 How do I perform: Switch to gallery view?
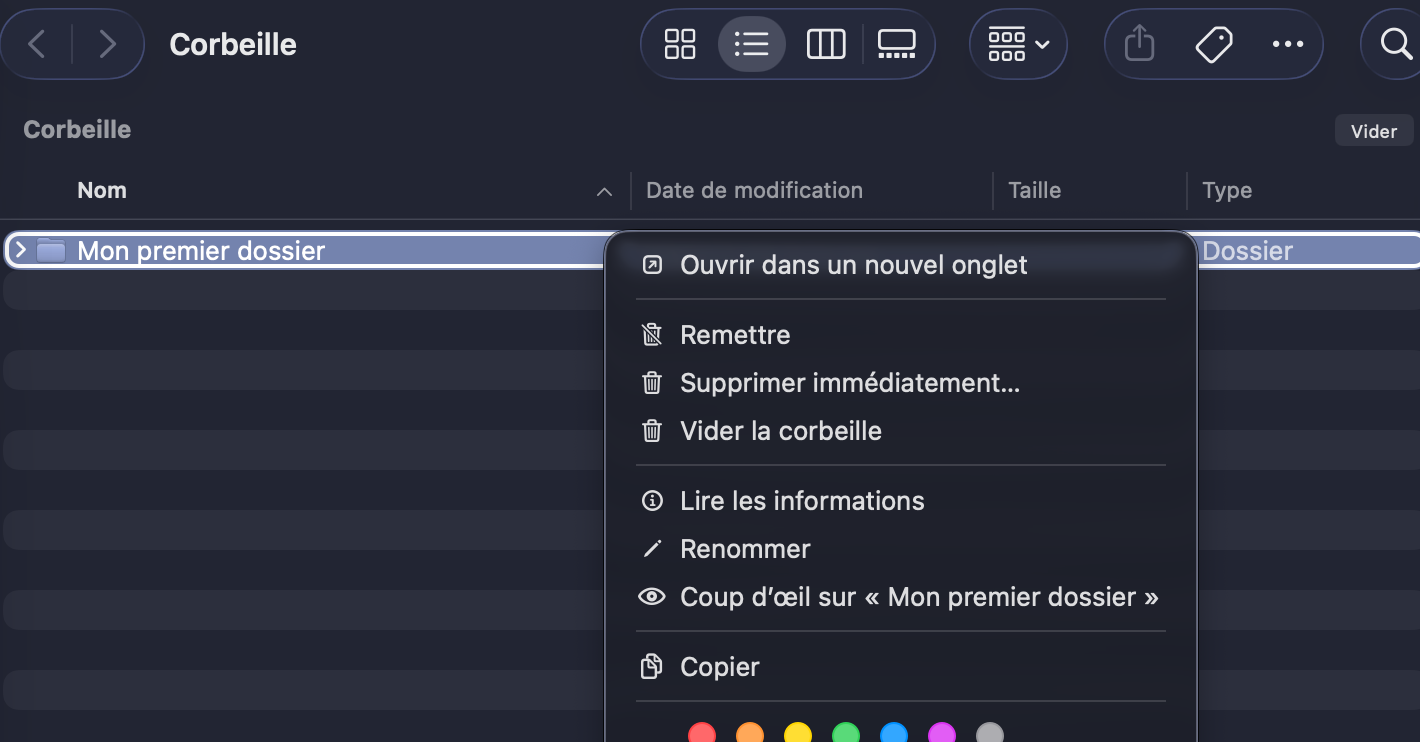[896, 44]
